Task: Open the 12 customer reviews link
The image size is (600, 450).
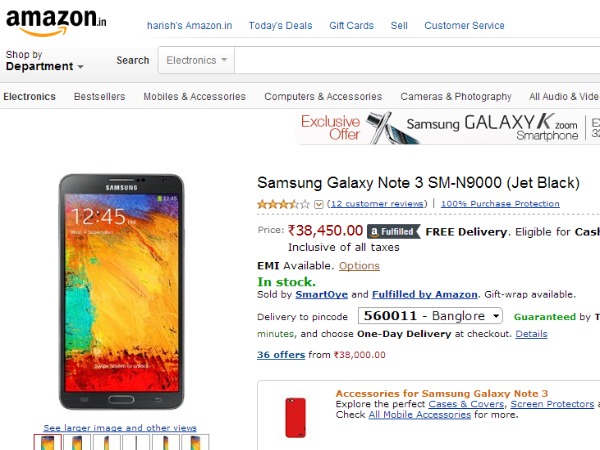Action: coord(377,204)
